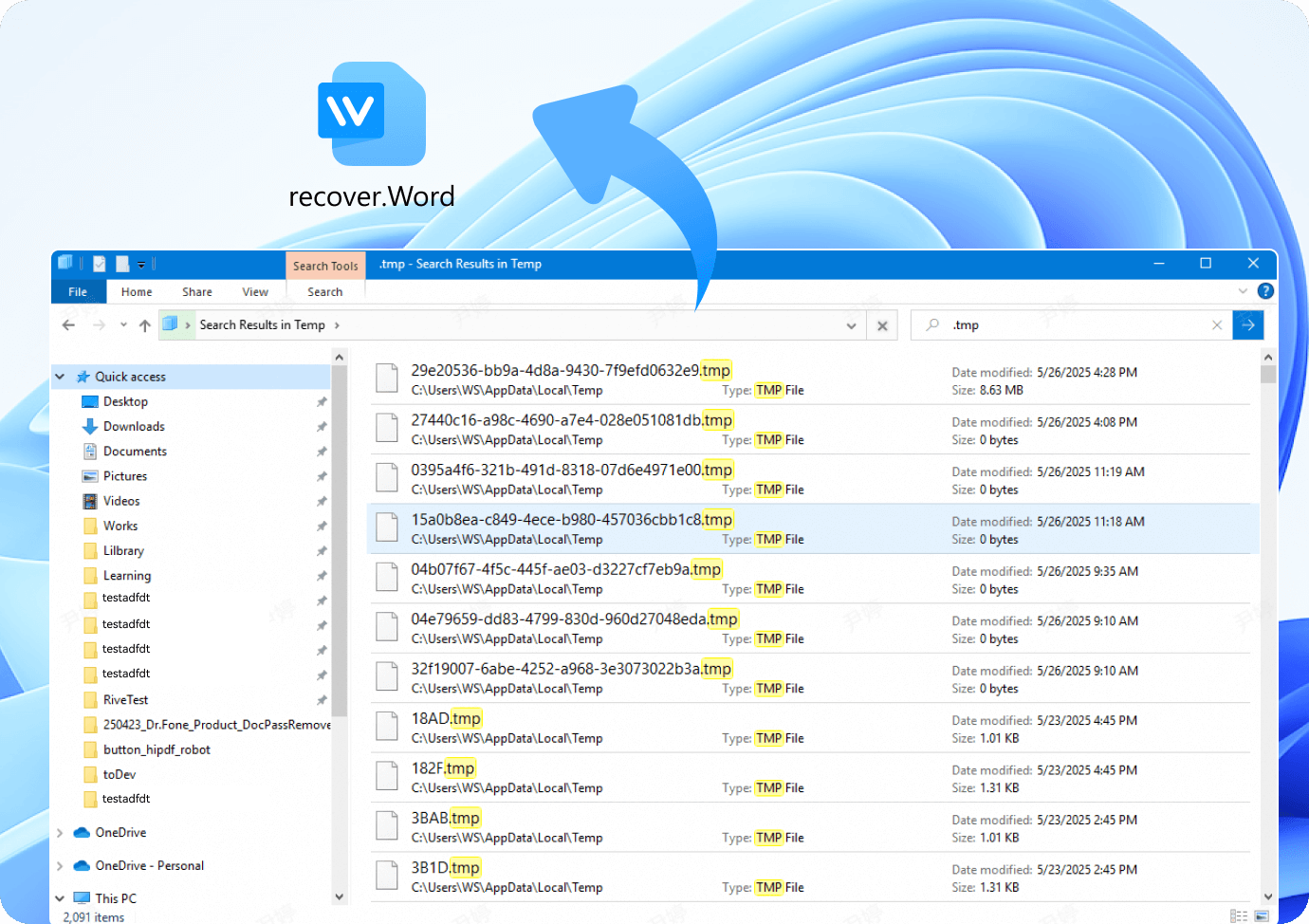This screenshot has height=924, width=1309.
Task: Select the 3B1D.tmp file
Action: tap(813, 878)
